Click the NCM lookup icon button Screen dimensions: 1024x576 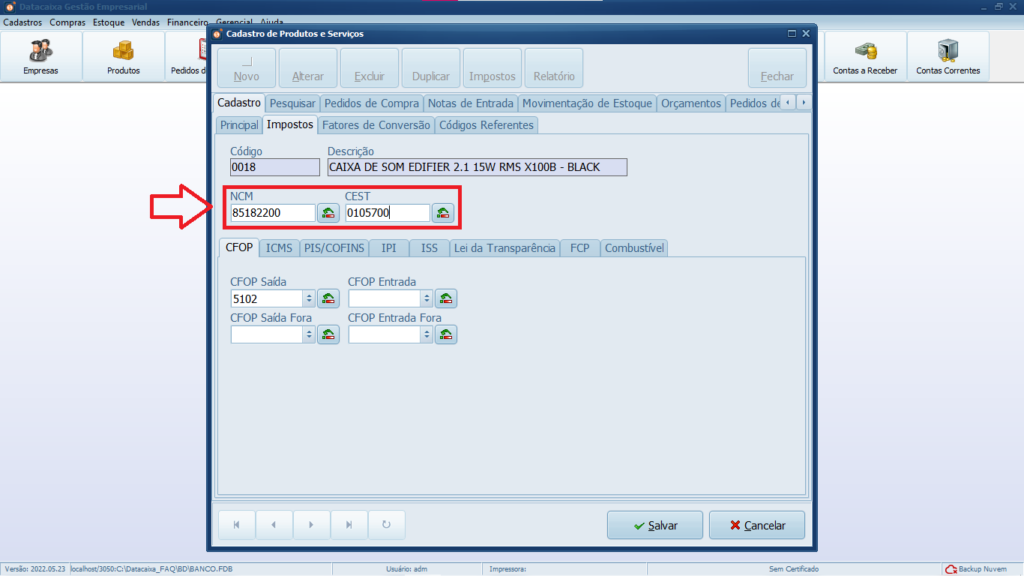point(328,213)
